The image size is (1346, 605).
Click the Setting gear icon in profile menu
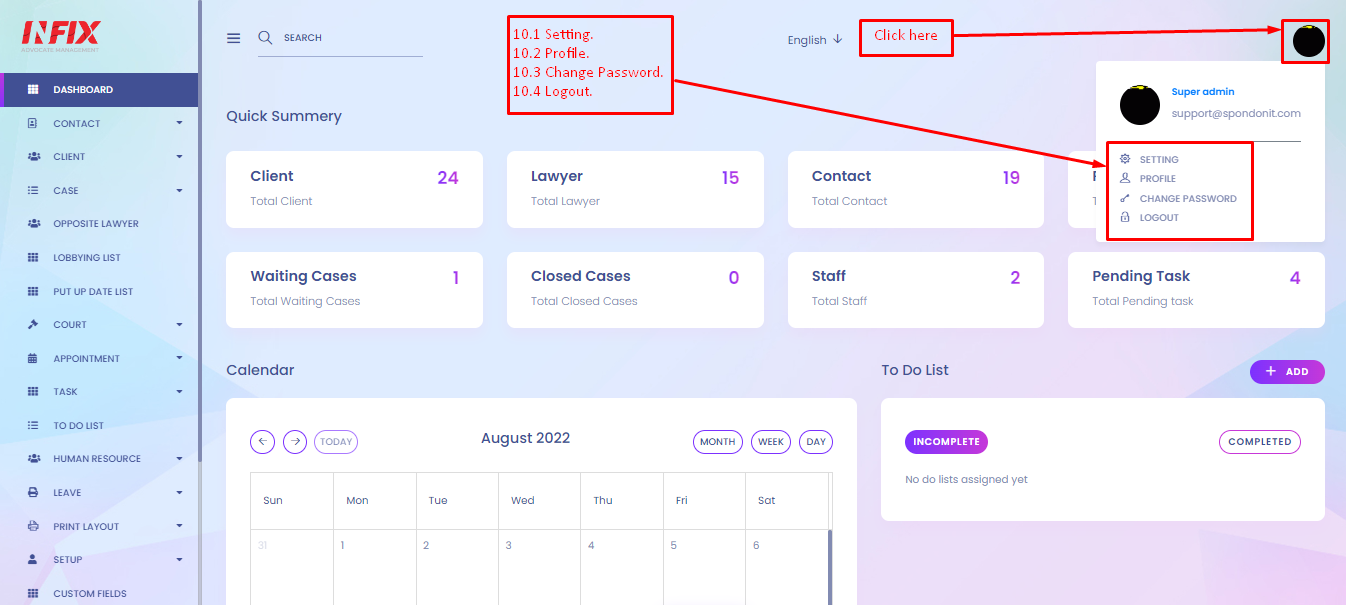coord(1125,159)
